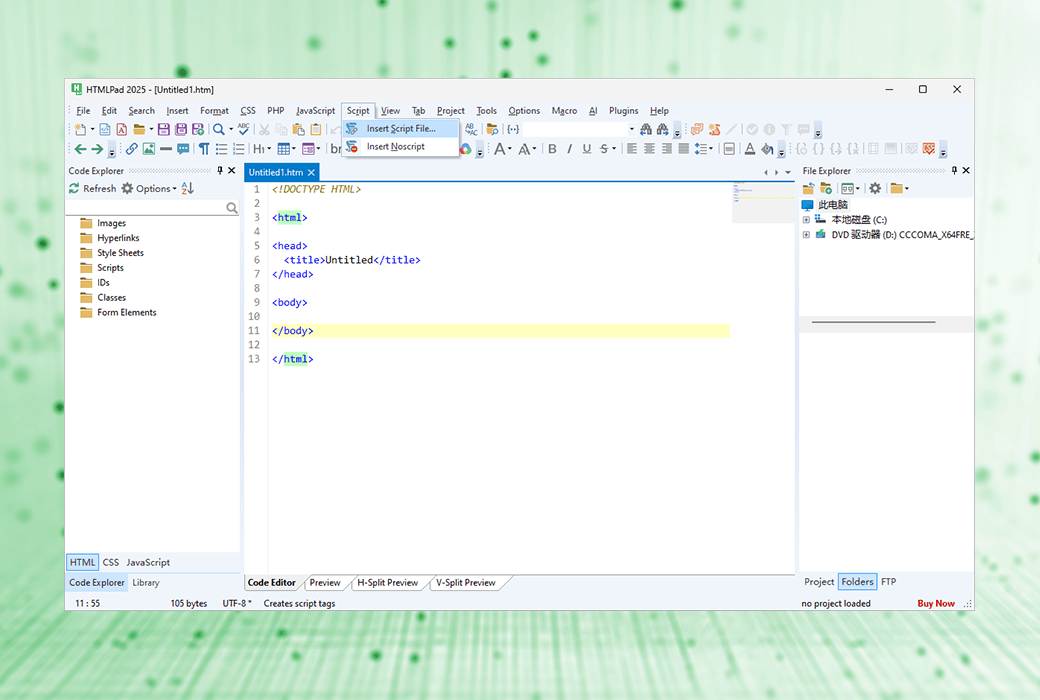Viewport: 1040px width, 700px height.
Task: Switch to the H-Split Preview tab
Action: point(387,583)
